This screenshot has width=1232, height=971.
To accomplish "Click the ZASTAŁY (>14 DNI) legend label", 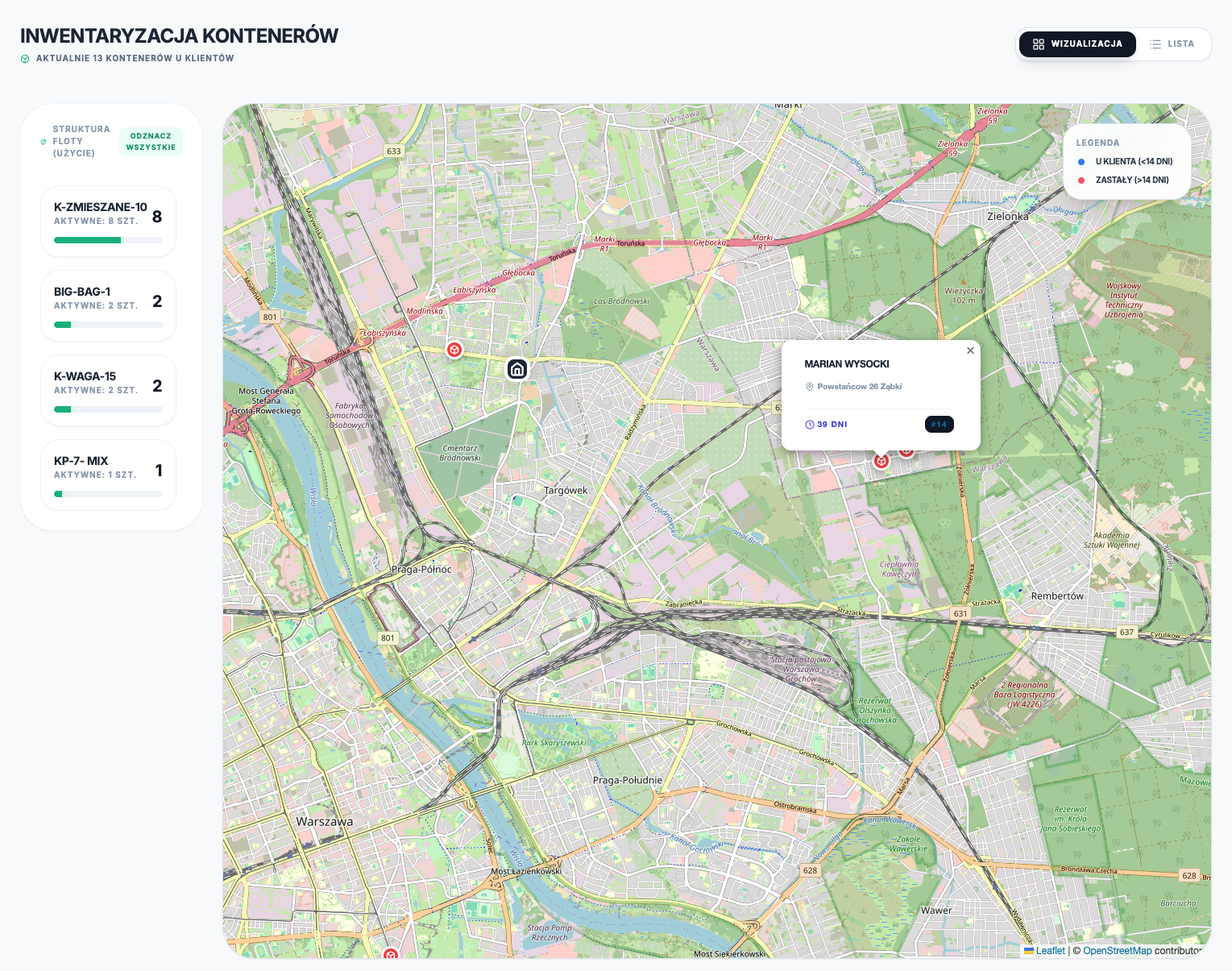I will coord(1132,181).
